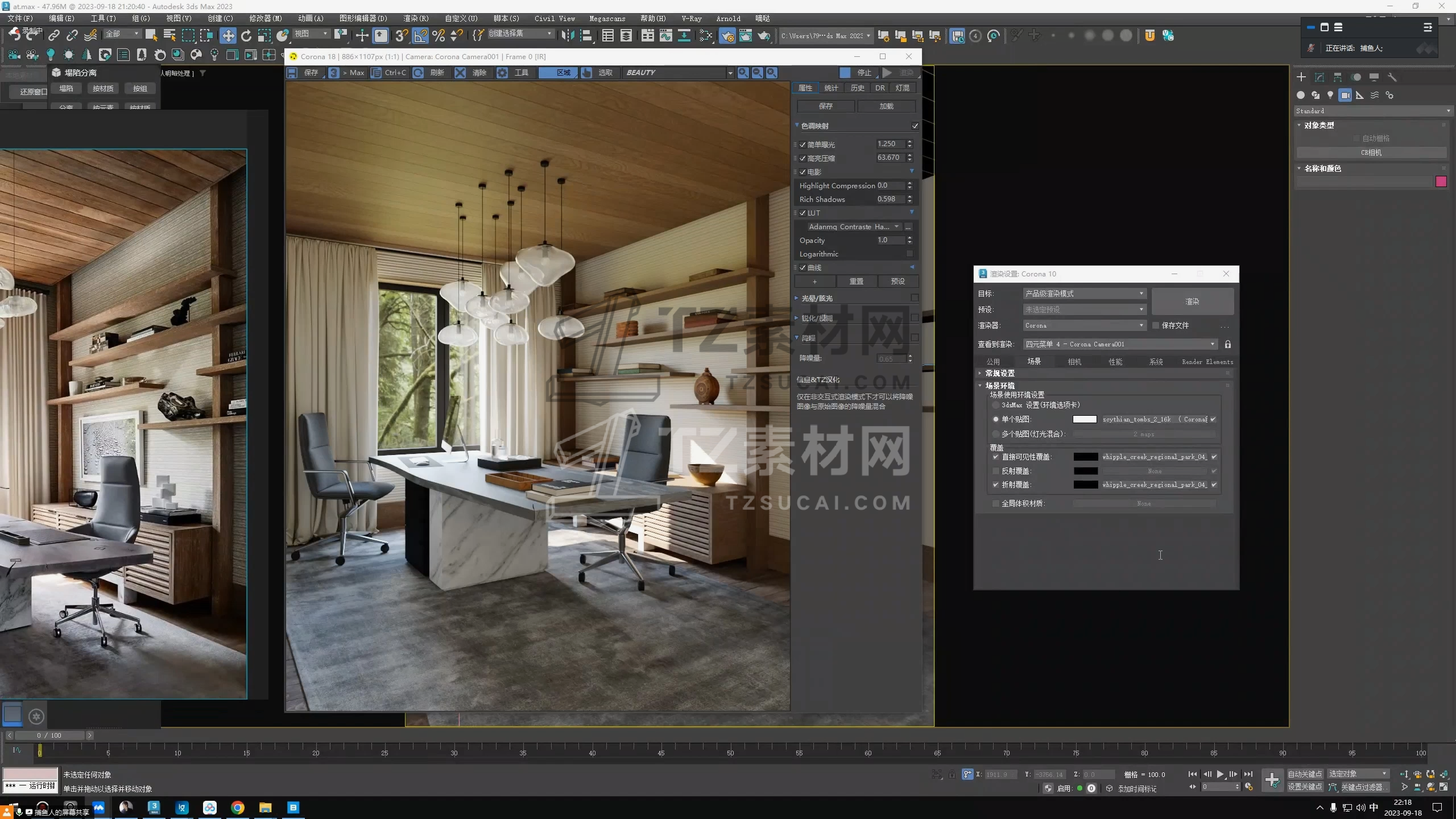Open Google Chrome from the taskbar
The image size is (1456, 819).
(238, 808)
